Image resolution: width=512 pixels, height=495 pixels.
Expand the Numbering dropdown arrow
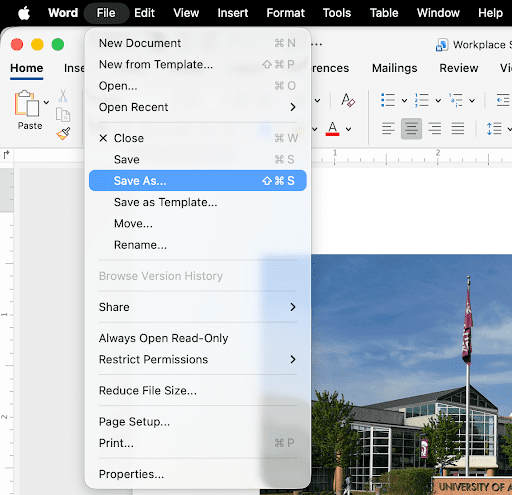pos(438,100)
